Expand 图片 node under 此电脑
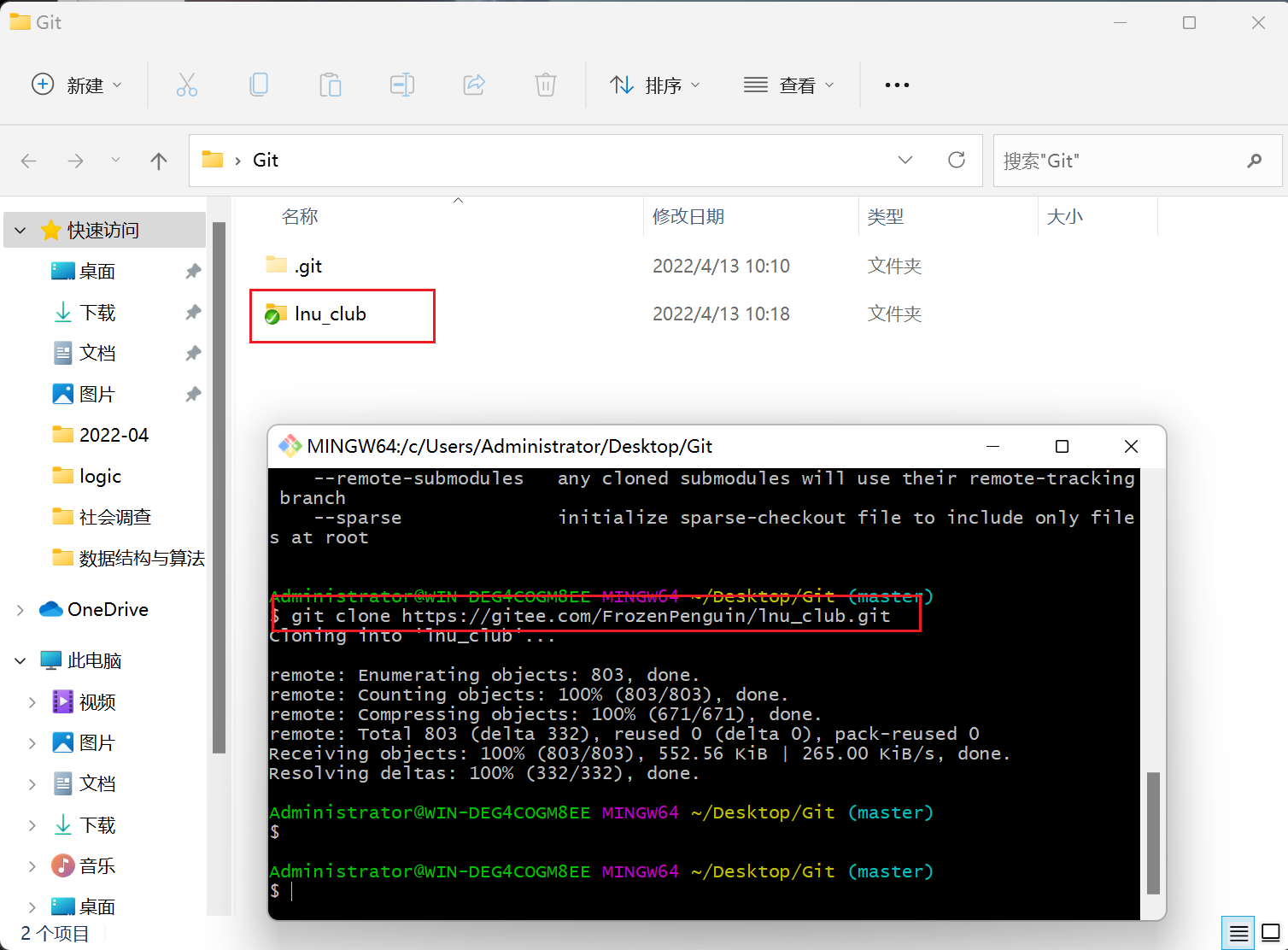The image size is (1288, 950). (32, 743)
